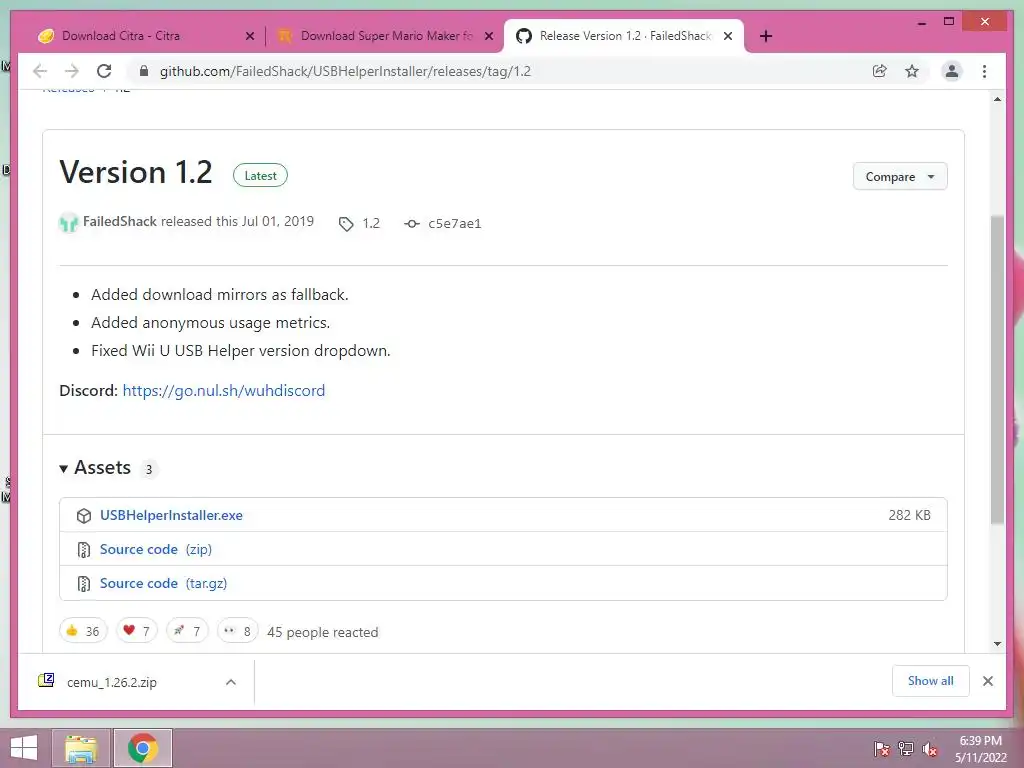
Task: Click Fixed Wii U USB Helper bullet
Action: point(240,351)
